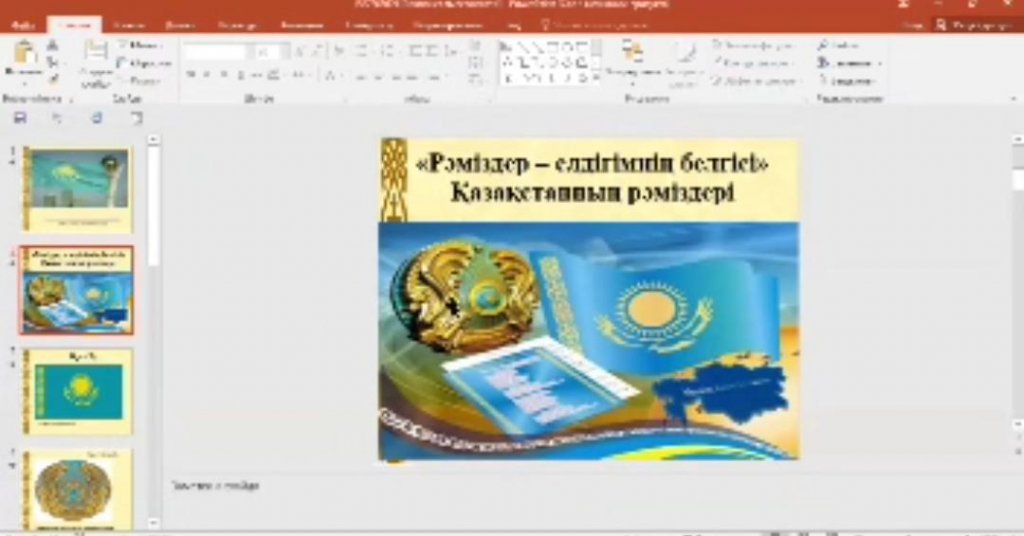Center the paragraph text
Screen dimensions: 1024x536
[x=377, y=76]
